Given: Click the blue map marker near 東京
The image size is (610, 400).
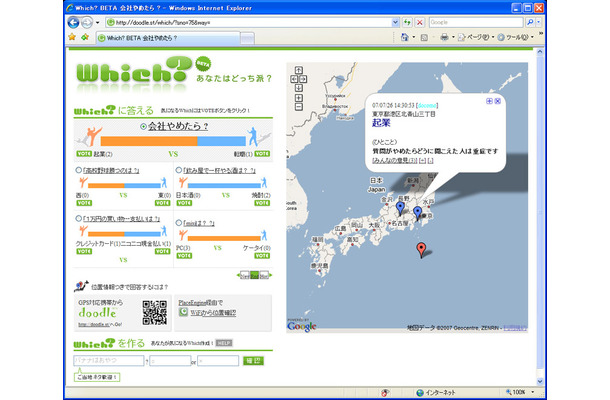Looking at the screenshot, I should (x=417, y=213).
